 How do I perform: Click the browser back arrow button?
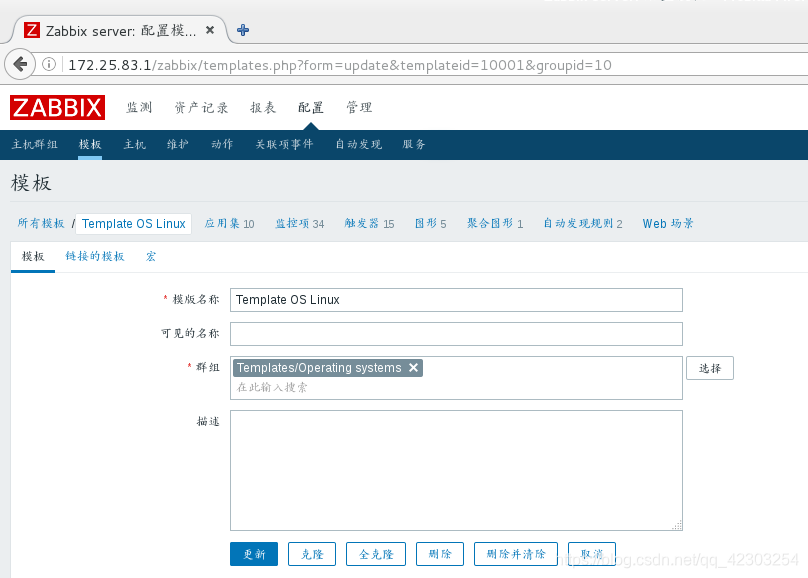(x=20, y=64)
